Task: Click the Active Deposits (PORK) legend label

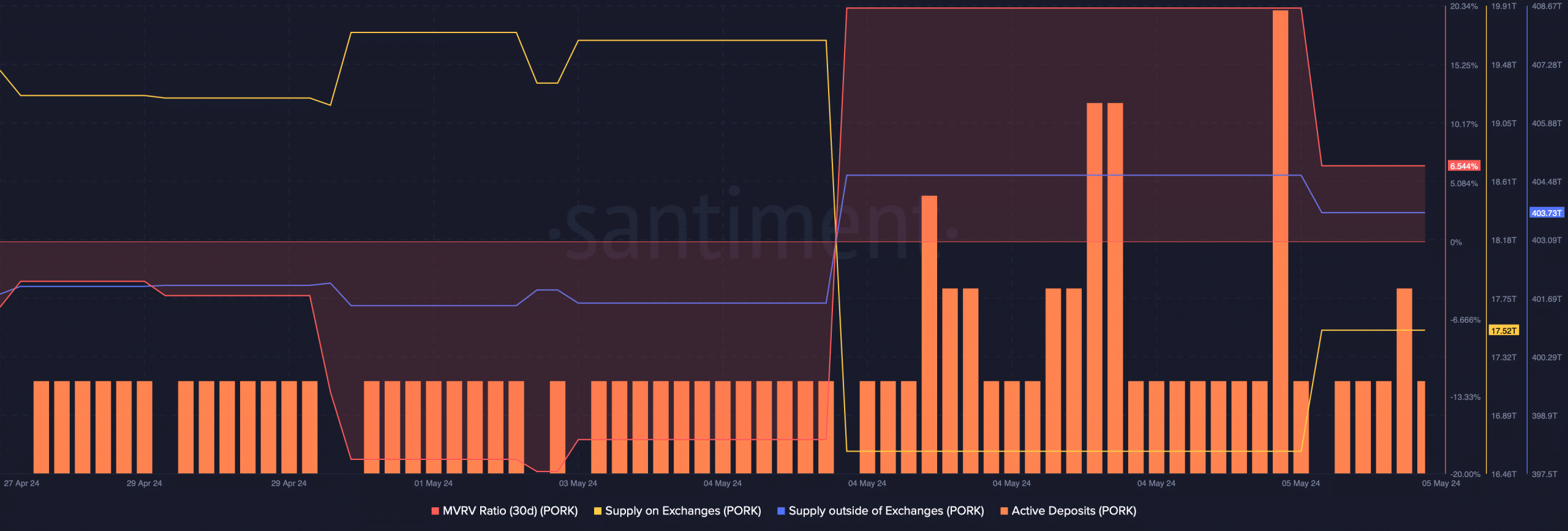Action: pos(1074,511)
